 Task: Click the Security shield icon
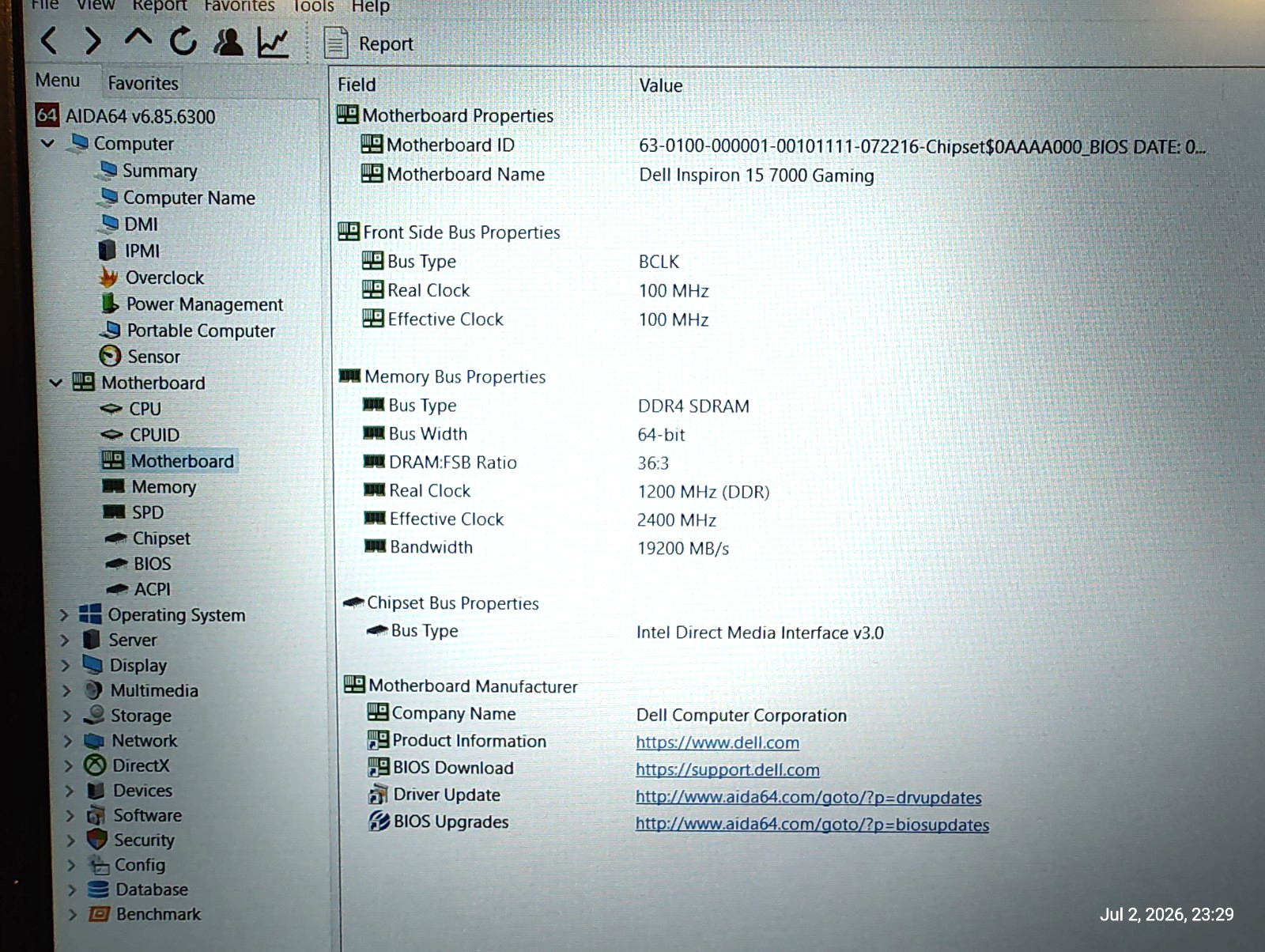pos(97,839)
